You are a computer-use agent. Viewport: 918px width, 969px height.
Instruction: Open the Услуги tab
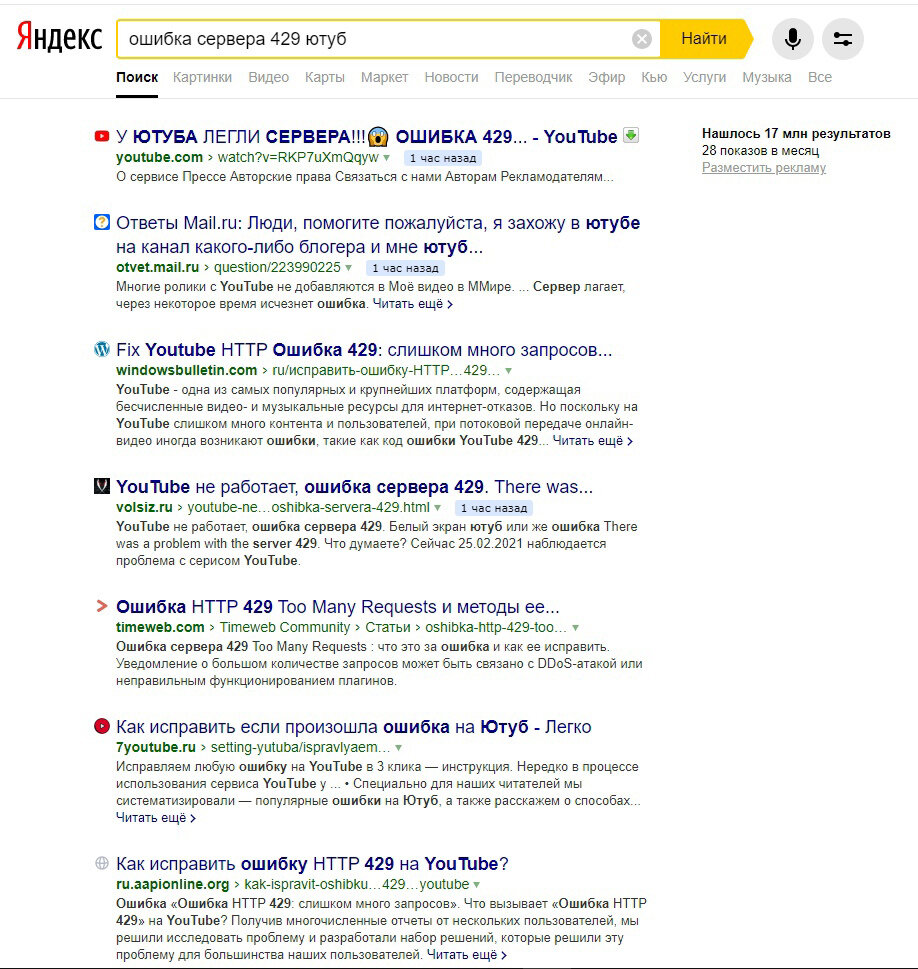coord(704,77)
